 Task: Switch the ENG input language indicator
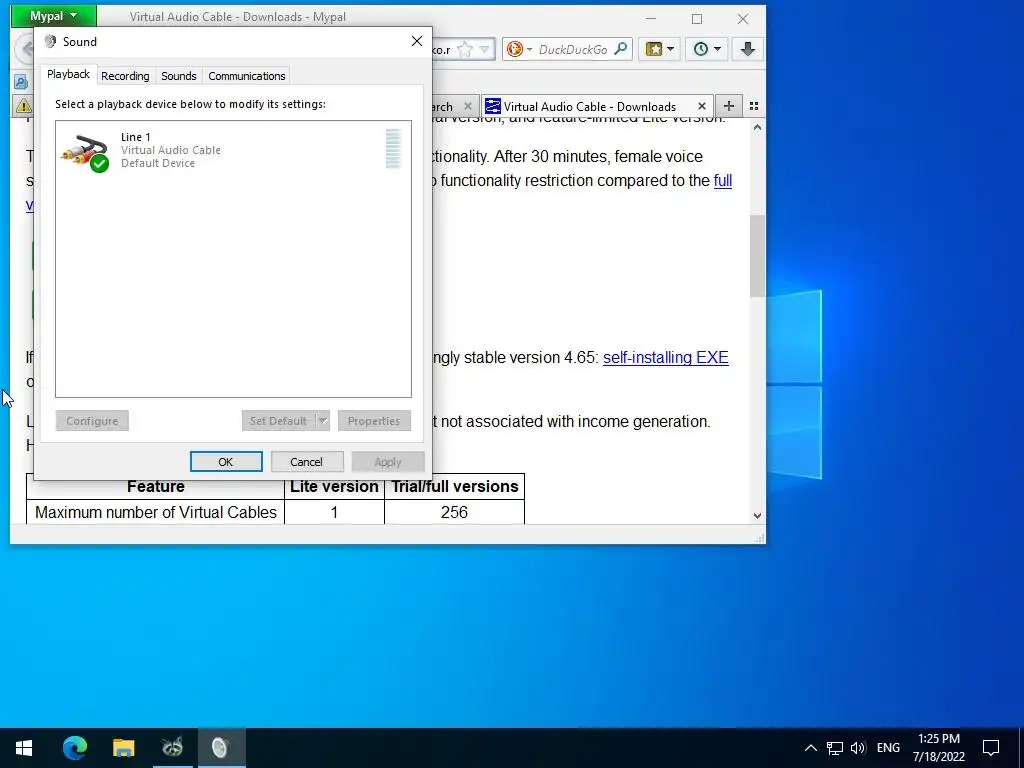point(888,748)
